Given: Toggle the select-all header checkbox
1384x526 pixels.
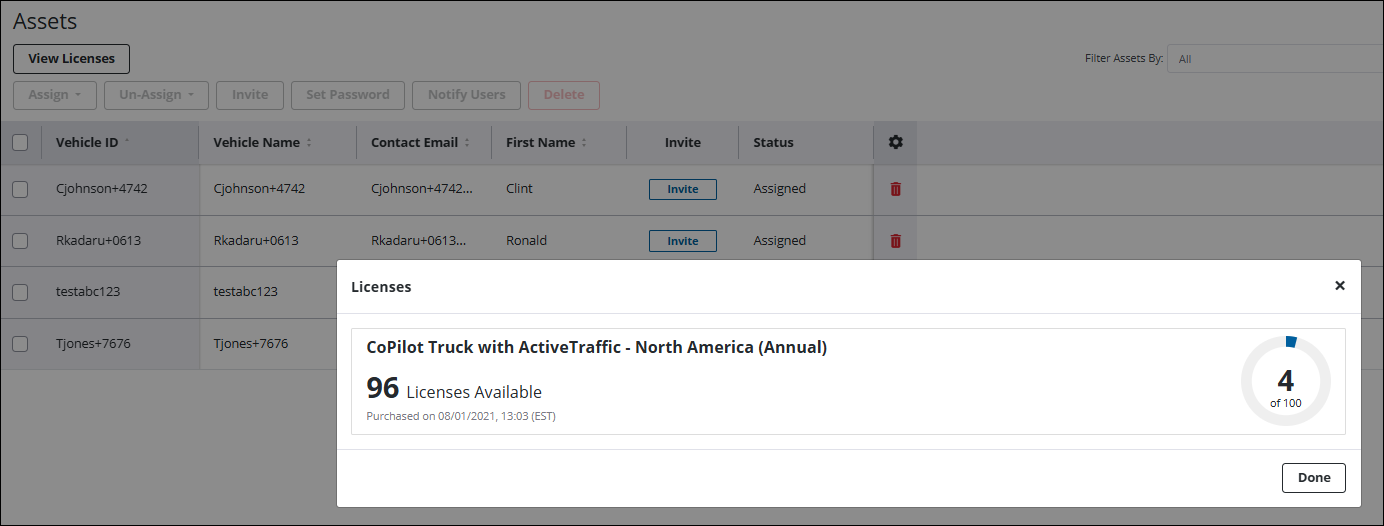Looking at the screenshot, I should pyautogui.click(x=20, y=143).
